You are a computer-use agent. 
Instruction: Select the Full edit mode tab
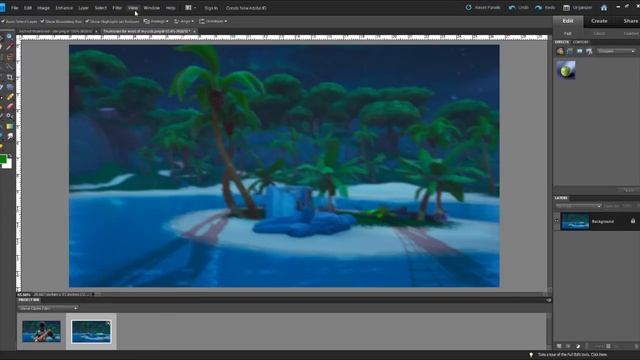pos(568,33)
